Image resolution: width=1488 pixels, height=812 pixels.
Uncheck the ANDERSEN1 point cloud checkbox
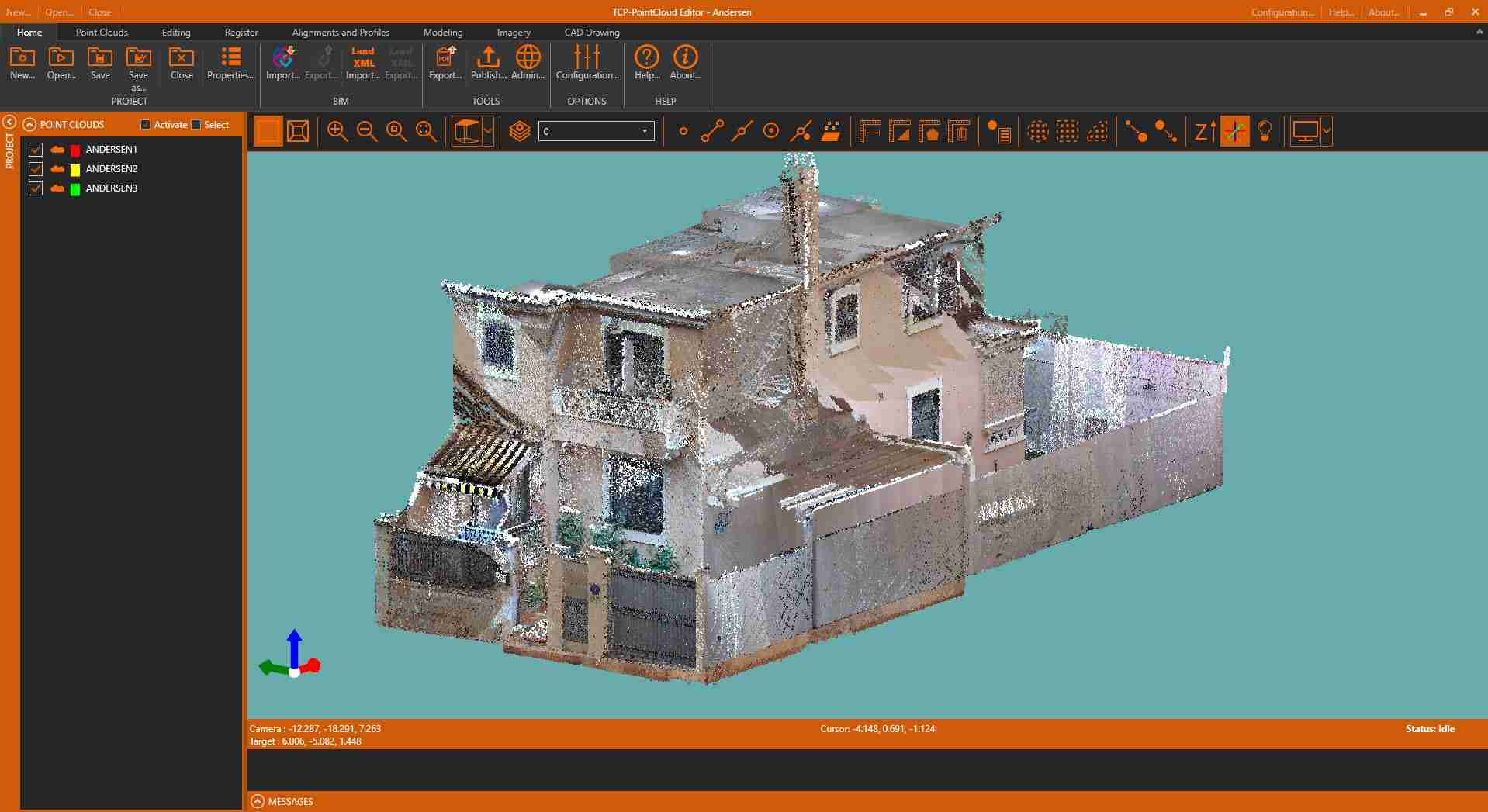(x=36, y=150)
